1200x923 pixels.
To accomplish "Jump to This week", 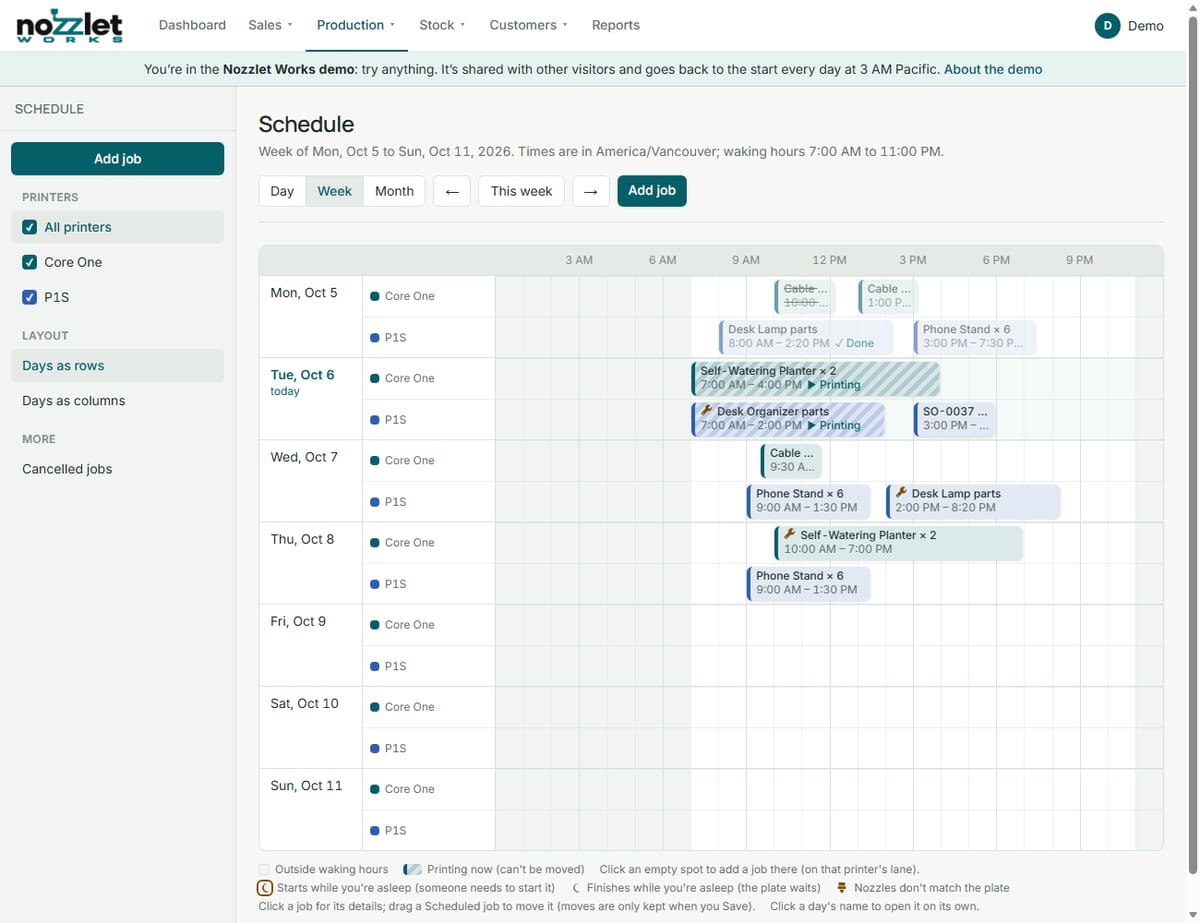I will coord(521,191).
